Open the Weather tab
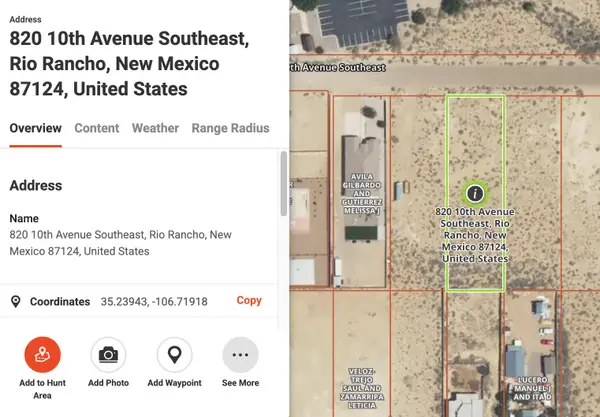This screenshot has height=417, width=600. (x=155, y=128)
